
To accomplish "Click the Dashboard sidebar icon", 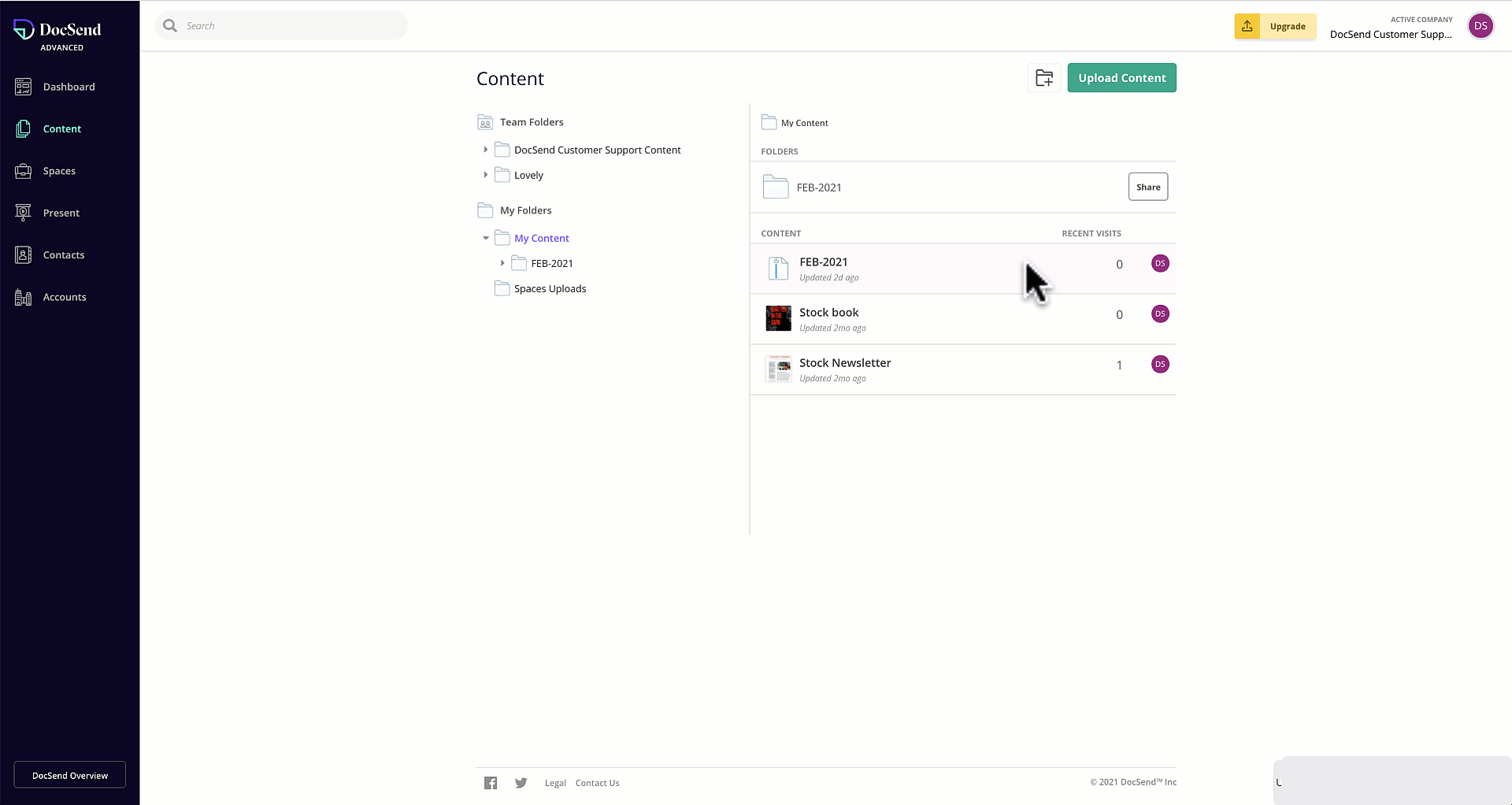I will (x=24, y=87).
